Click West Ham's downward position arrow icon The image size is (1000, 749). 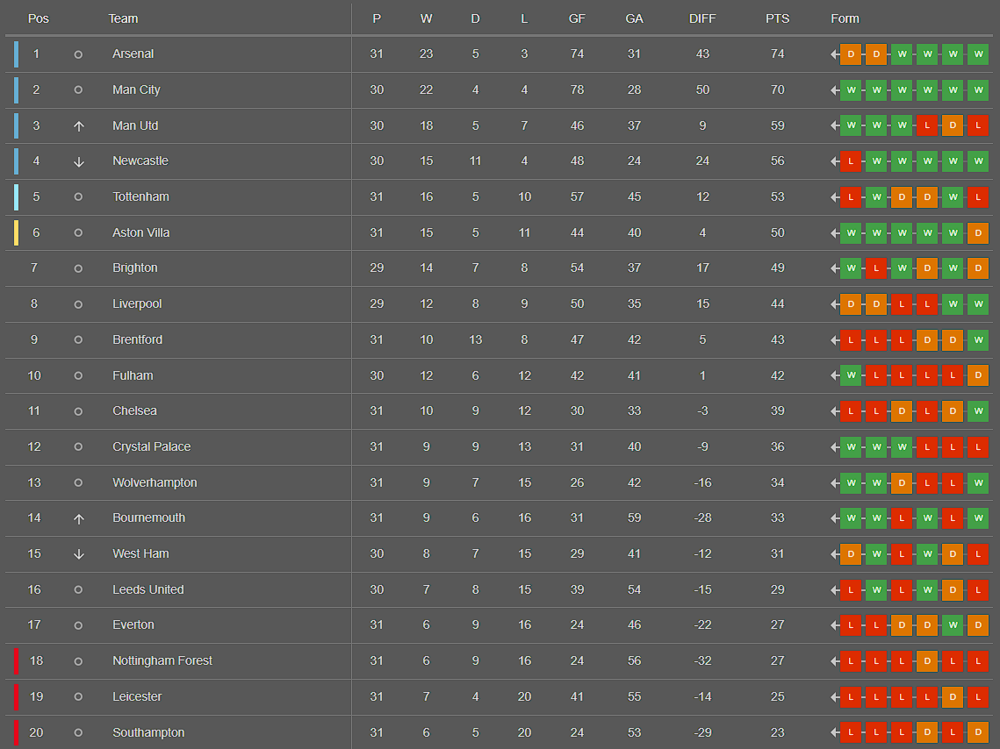pos(78,554)
